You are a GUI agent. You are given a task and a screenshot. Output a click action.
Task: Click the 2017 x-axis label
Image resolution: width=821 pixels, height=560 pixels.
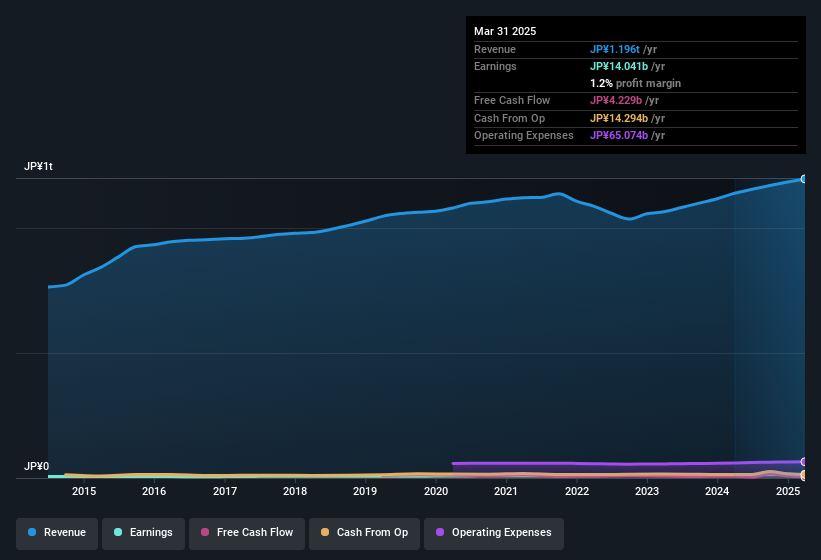[x=225, y=491]
